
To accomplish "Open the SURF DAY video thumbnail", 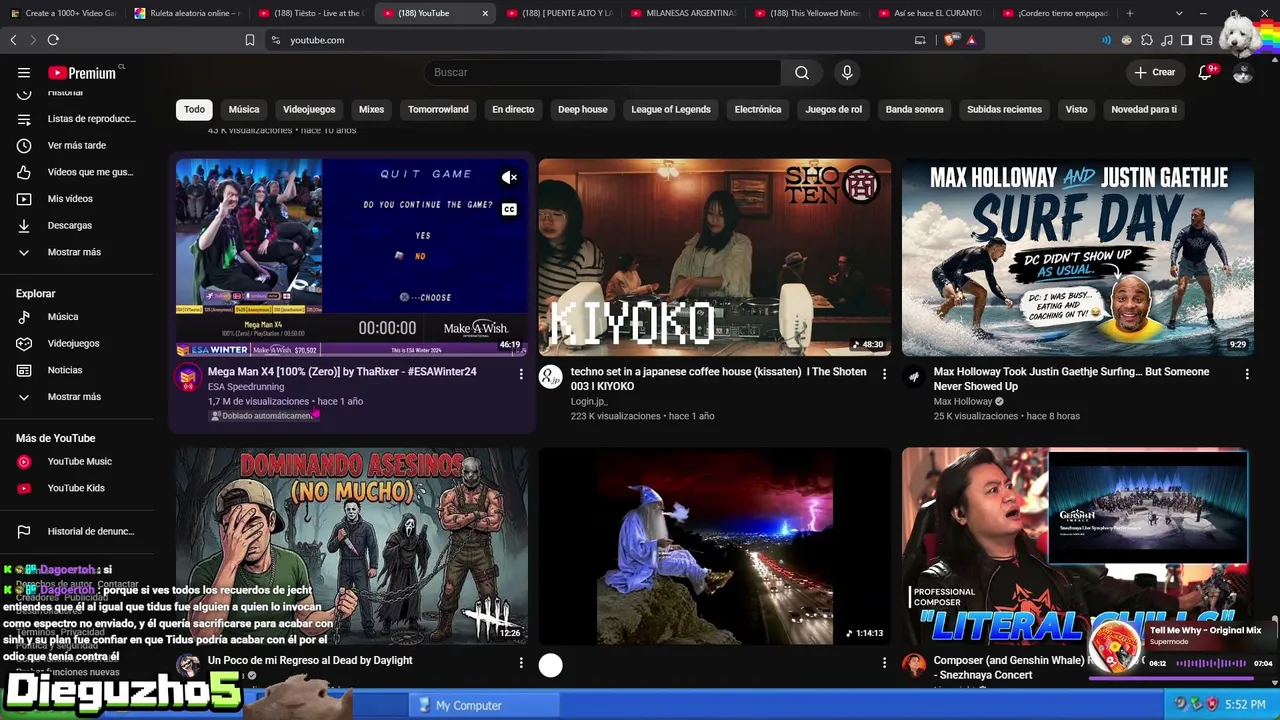I will point(1078,257).
